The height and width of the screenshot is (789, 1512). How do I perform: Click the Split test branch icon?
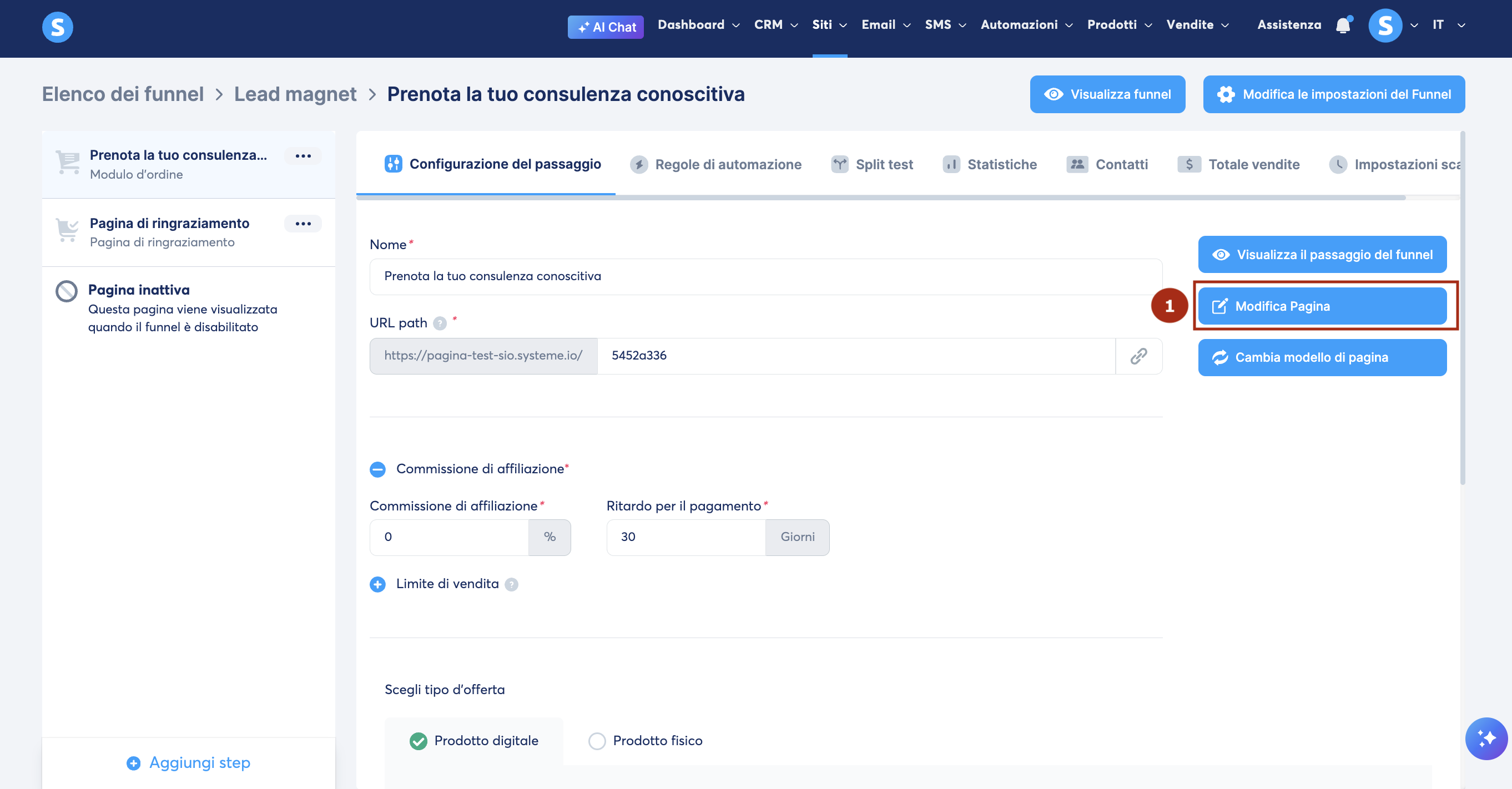tap(840, 164)
